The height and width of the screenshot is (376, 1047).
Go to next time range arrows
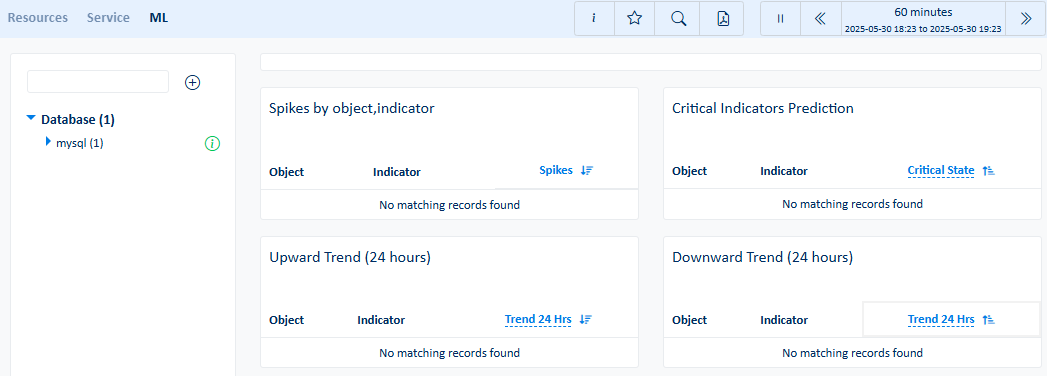point(1026,19)
